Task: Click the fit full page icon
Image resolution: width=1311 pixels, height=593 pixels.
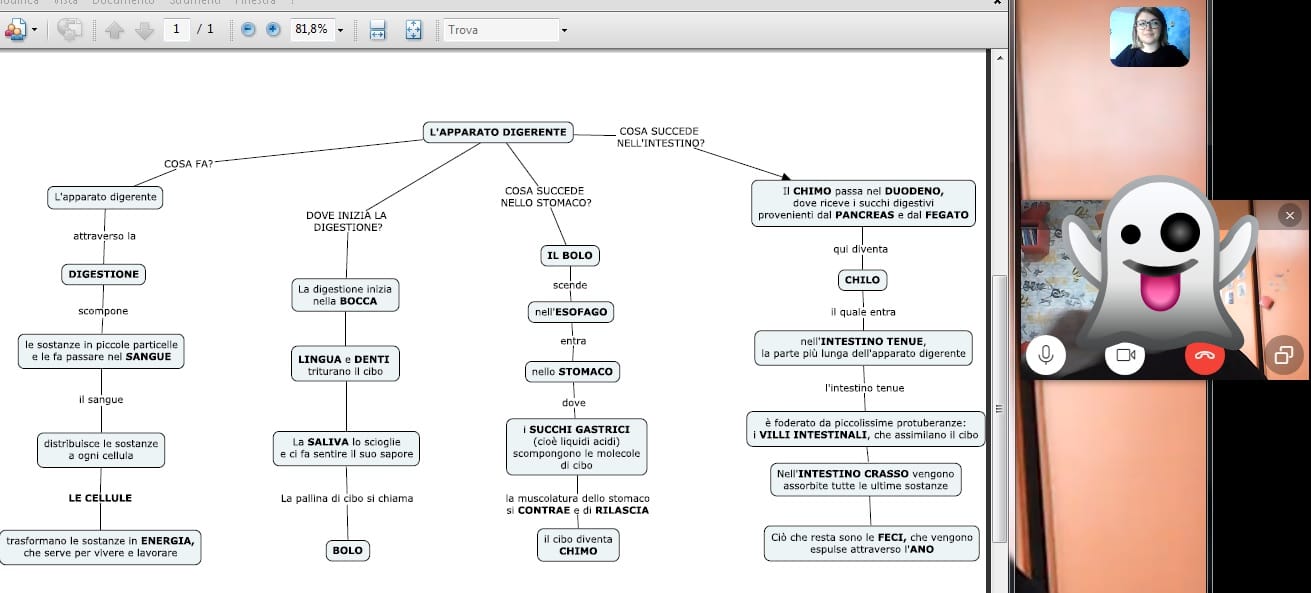Action: (x=414, y=30)
